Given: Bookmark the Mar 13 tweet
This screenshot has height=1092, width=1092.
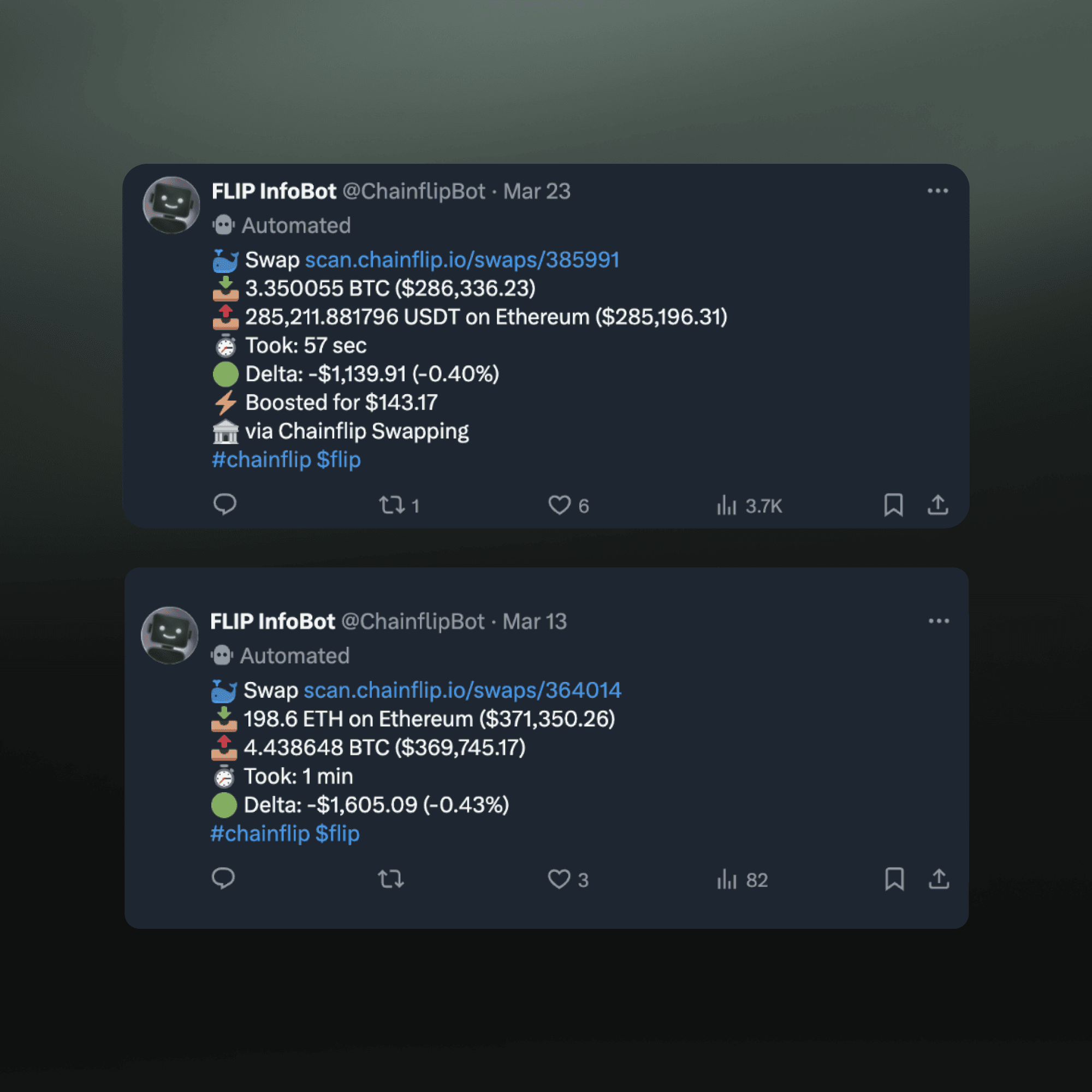Looking at the screenshot, I should pyautogui.click(x=894, y=879).
